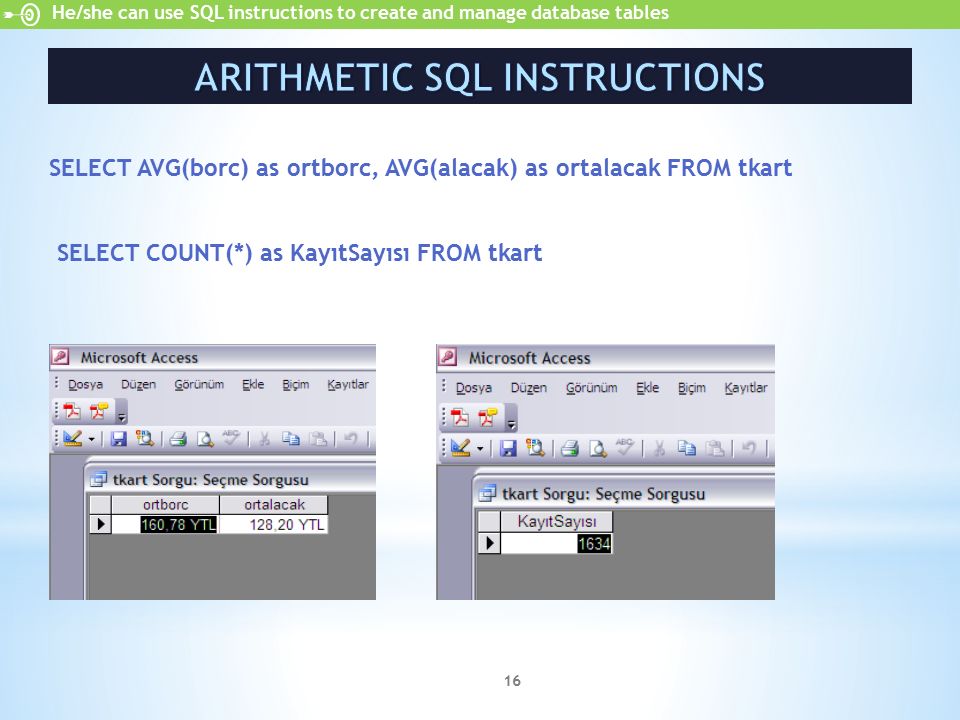Click Design View icon in ortborc Access window
This screenshot has width=960, height=720.
pyautogui.click(x=72, y=438)
